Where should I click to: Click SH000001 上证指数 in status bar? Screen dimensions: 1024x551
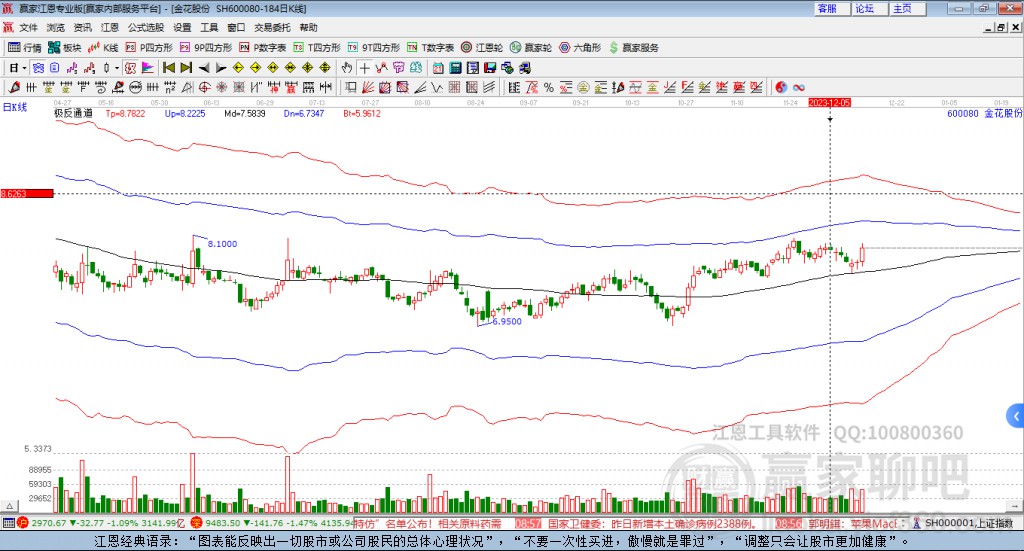969,523
